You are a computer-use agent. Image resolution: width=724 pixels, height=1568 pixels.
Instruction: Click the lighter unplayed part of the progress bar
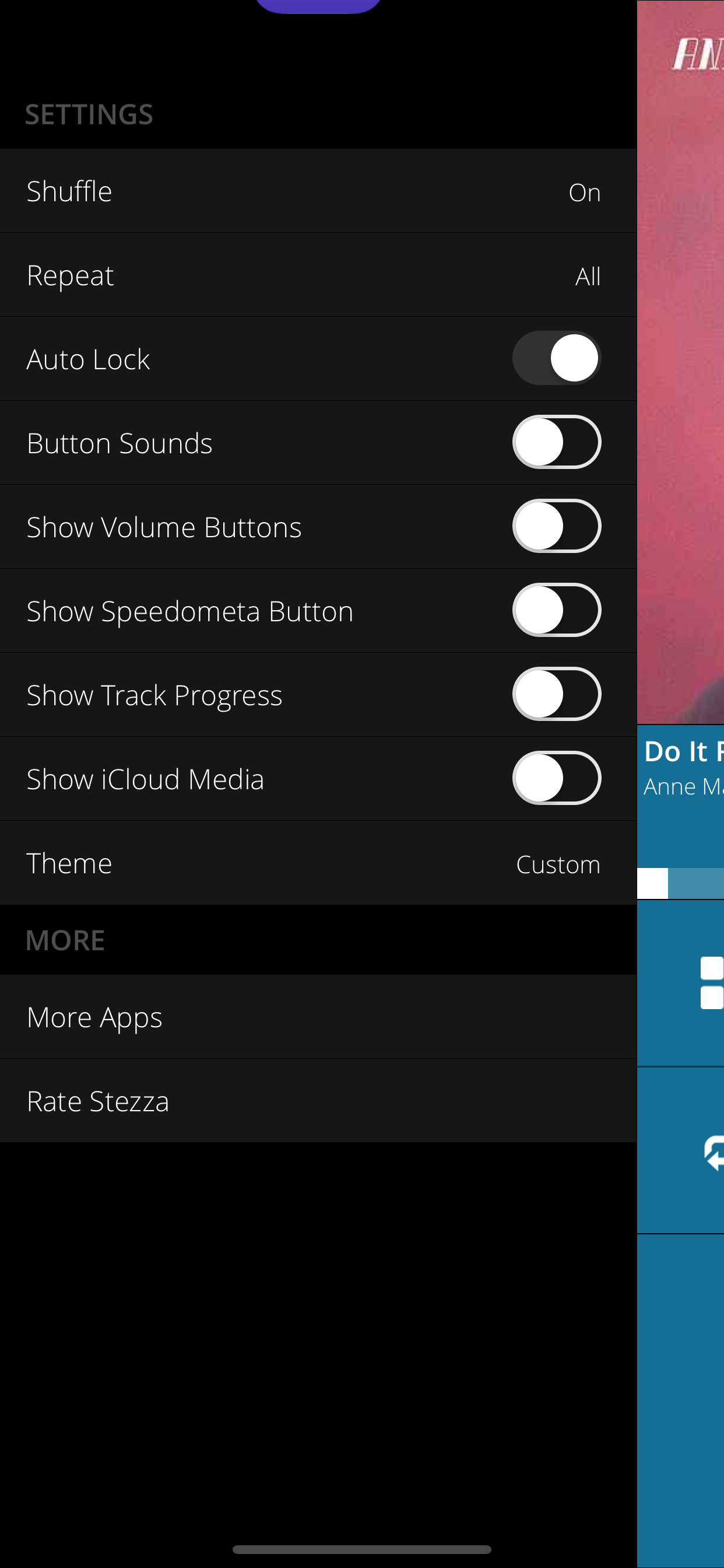[697, 883]
